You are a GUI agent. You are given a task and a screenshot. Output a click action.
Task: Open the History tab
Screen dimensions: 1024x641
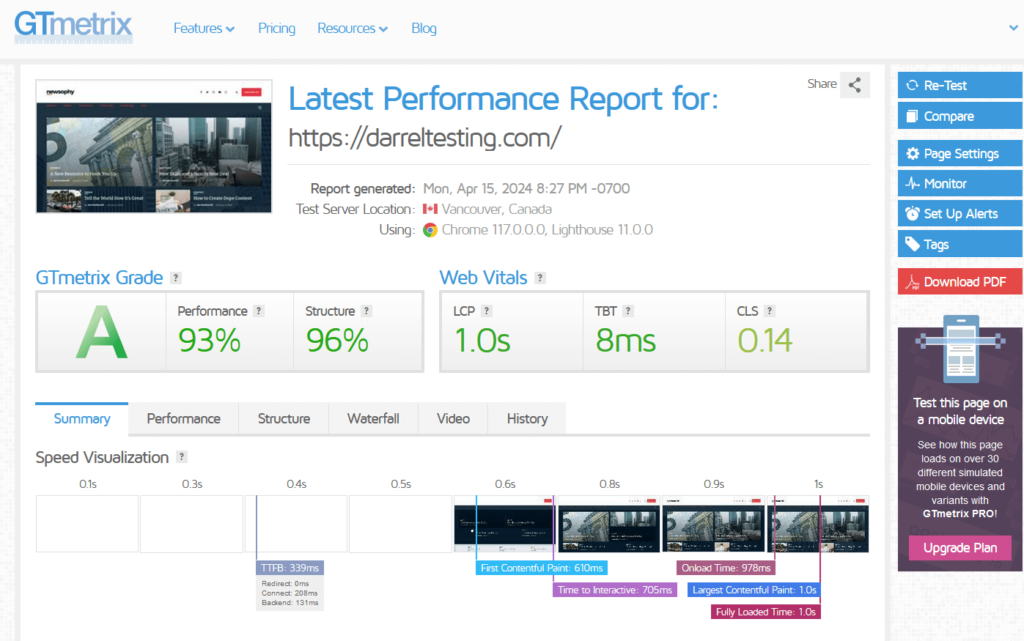click(x=527, y=418)
